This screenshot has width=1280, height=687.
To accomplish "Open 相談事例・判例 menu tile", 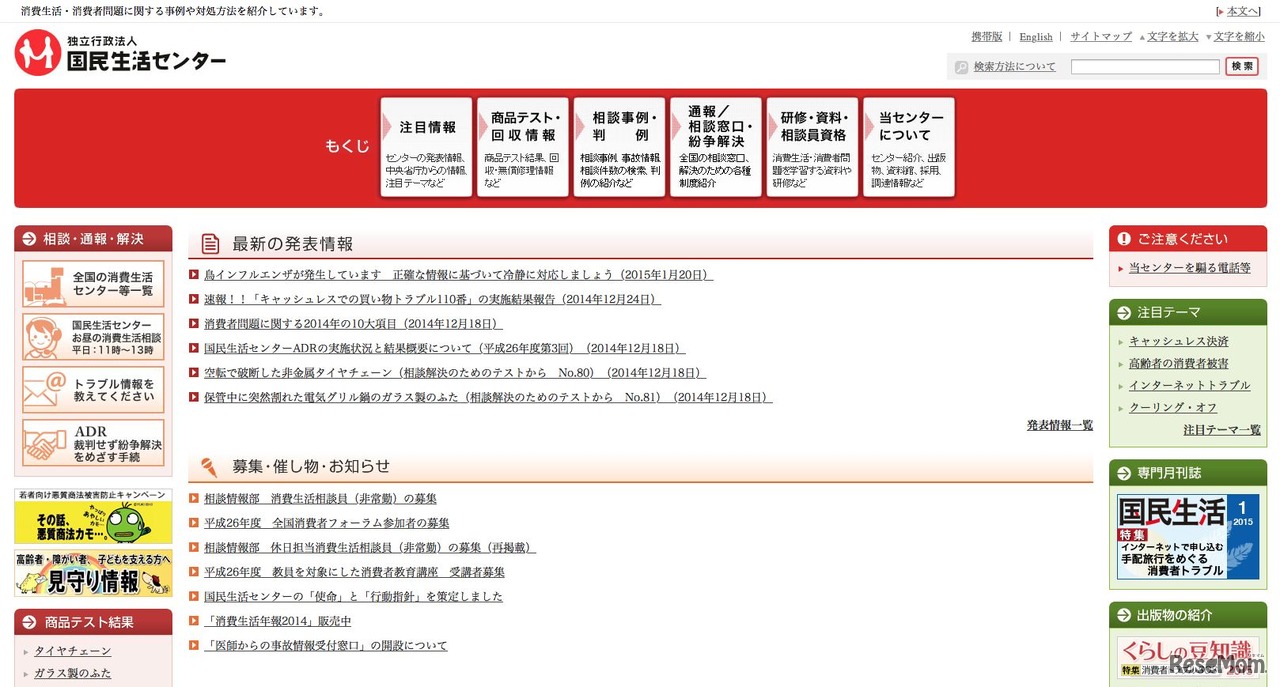I will click(x=619, y=147).
